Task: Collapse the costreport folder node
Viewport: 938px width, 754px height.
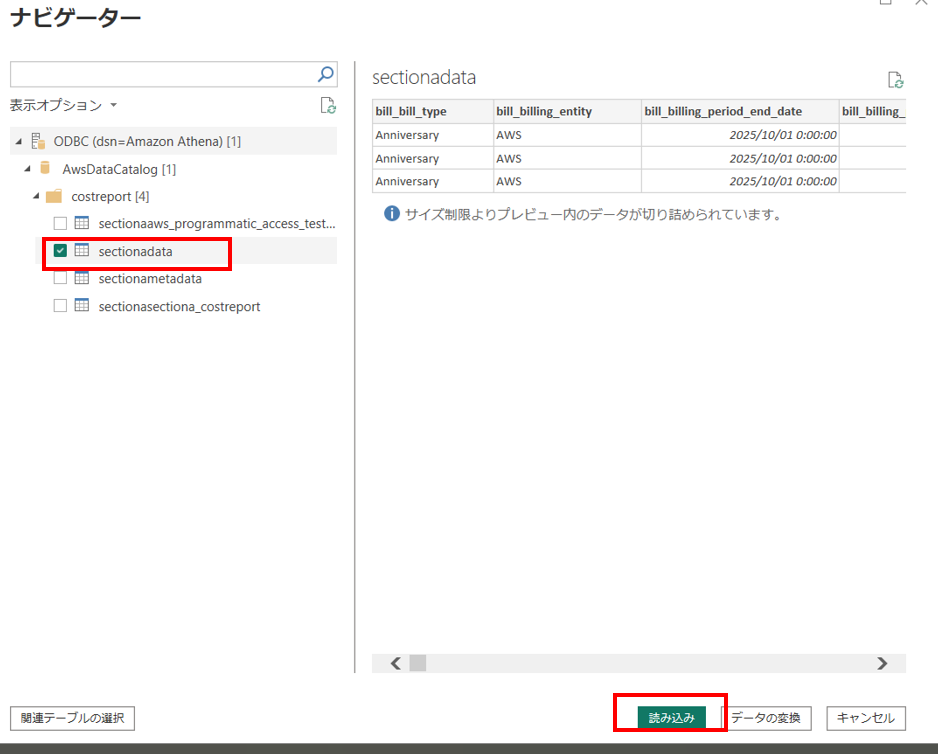Action: [36, 196]
